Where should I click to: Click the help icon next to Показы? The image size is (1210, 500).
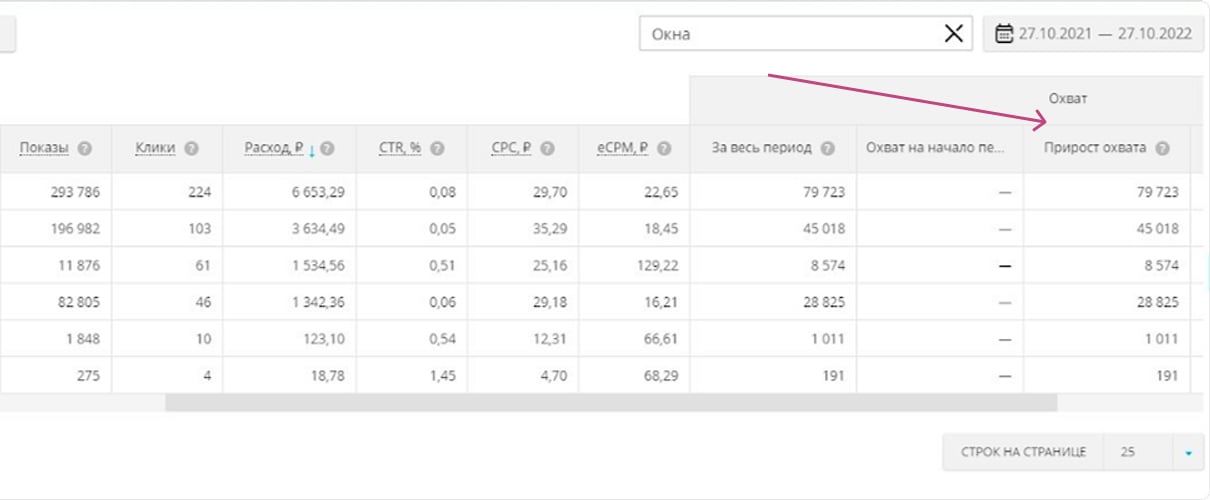pos(85,149)
